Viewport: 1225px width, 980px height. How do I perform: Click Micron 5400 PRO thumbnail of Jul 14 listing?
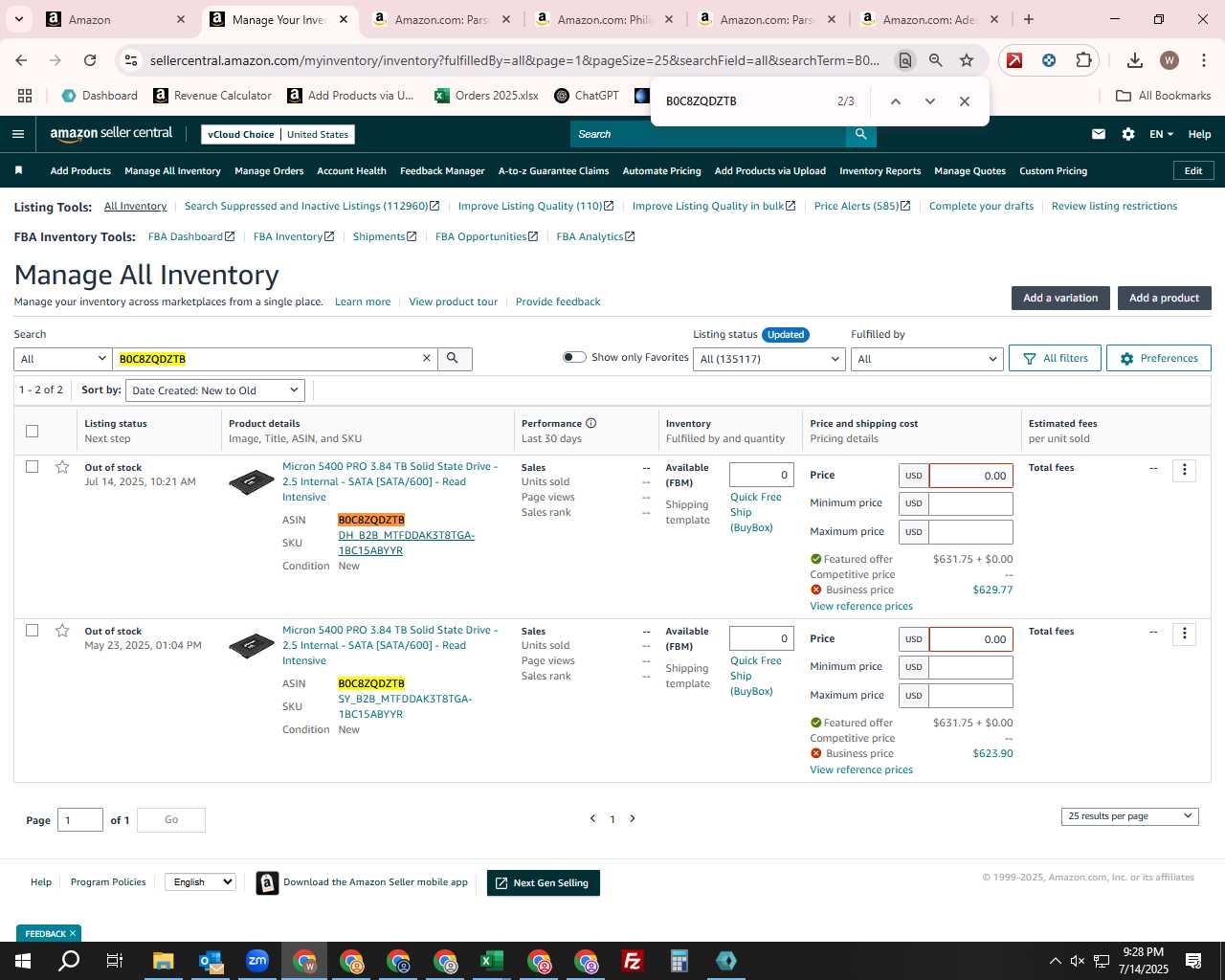(x=252, y=481)
